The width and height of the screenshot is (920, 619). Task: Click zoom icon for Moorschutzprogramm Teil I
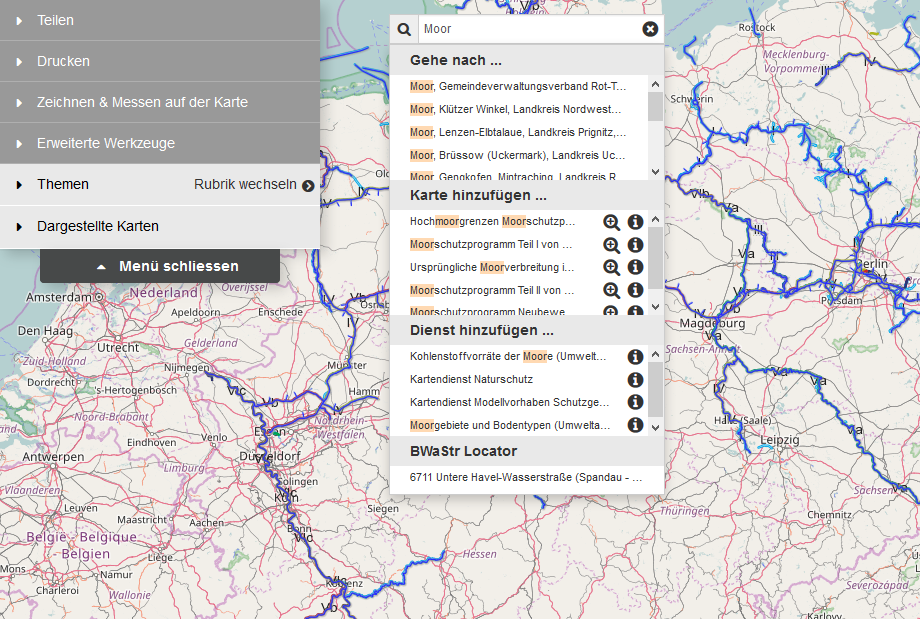(611, 244)
